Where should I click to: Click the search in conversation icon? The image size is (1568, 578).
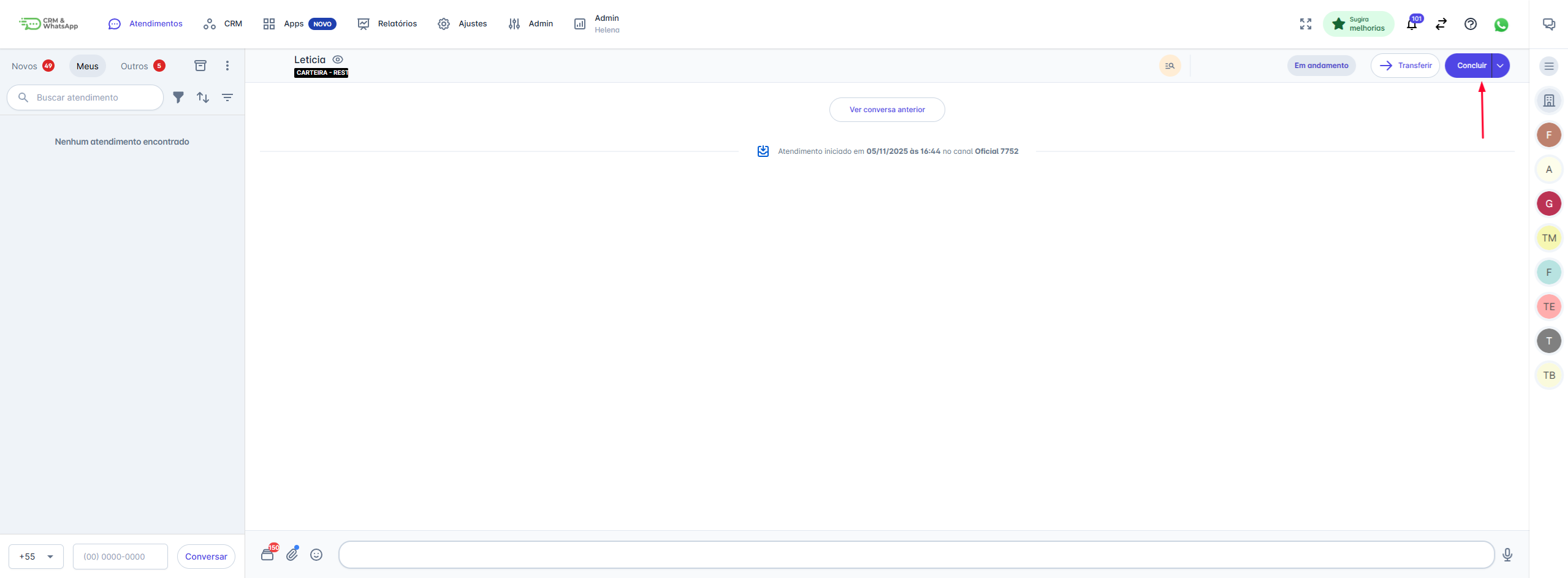click(x=1170, y=66)
